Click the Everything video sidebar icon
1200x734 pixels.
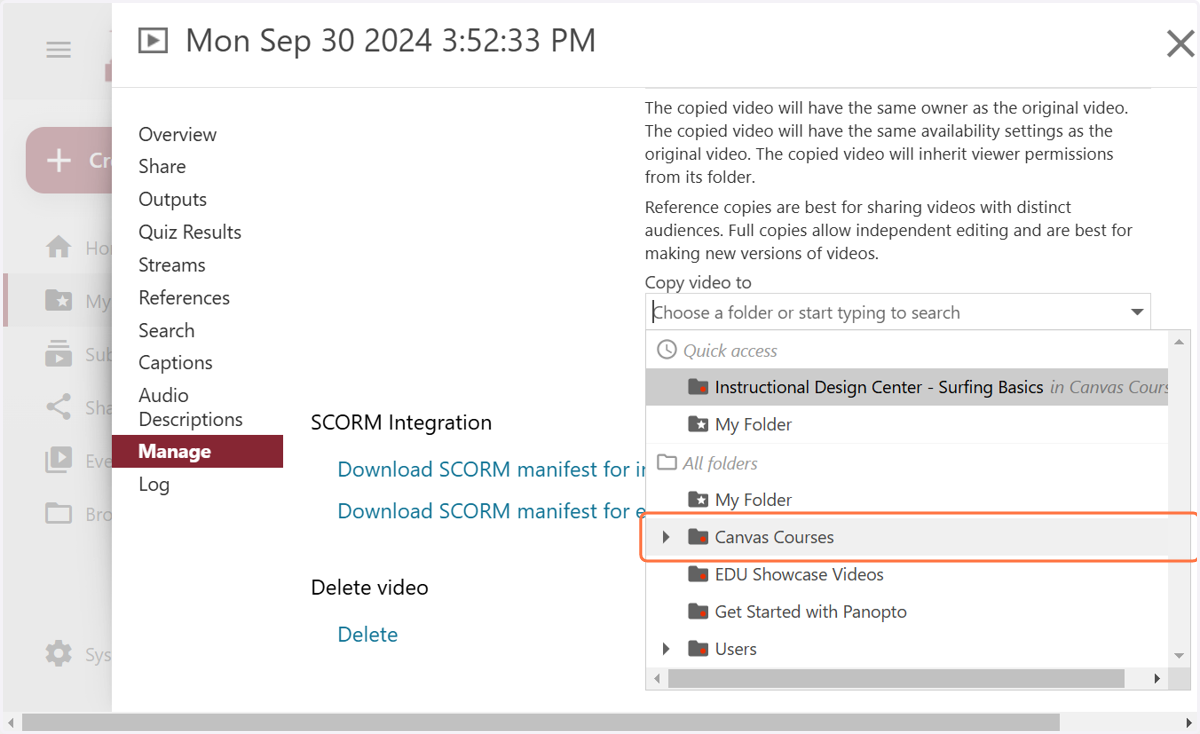point(59,460)
